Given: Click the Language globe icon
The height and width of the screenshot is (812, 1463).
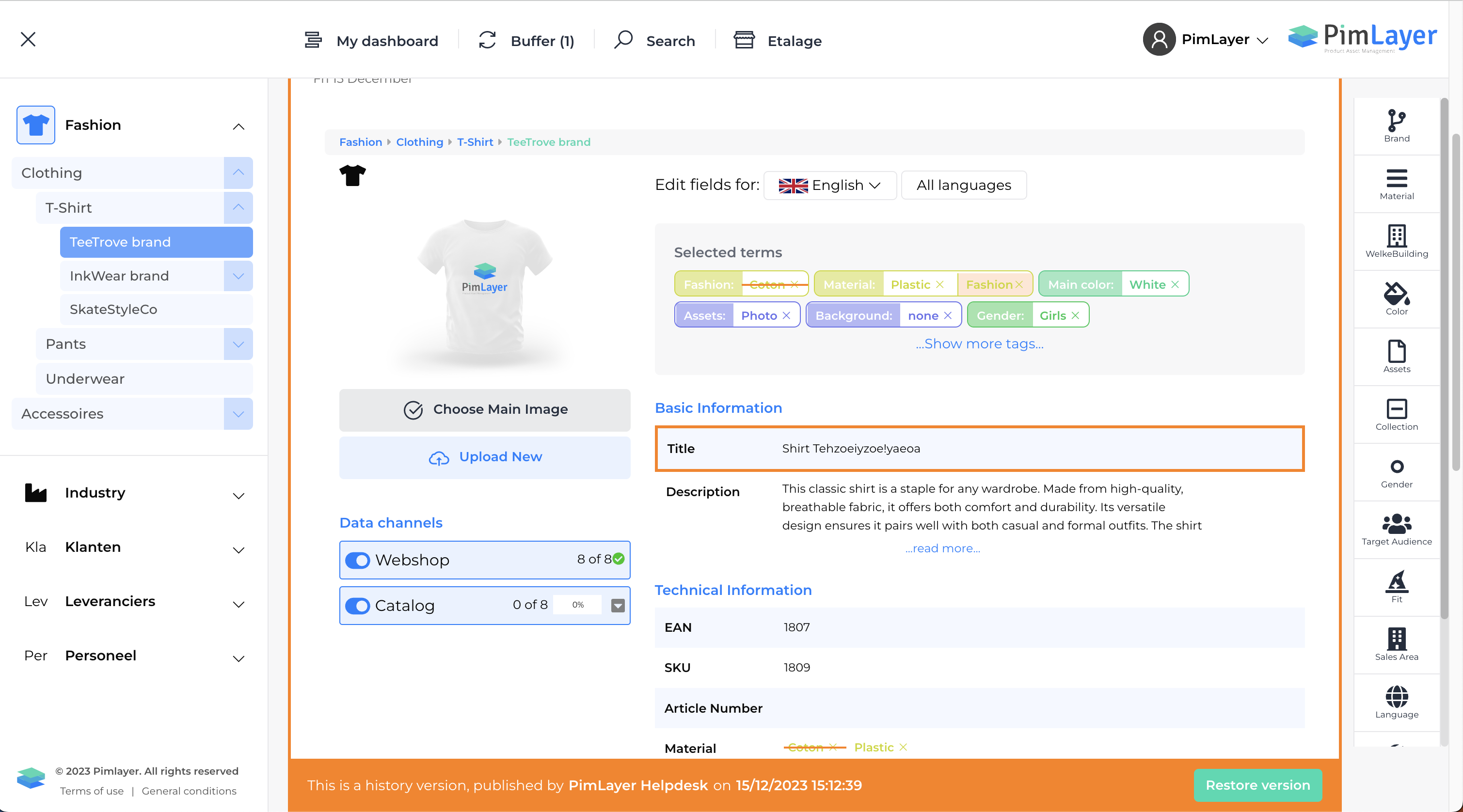Looking at the screenshot, I should 1396,702.
